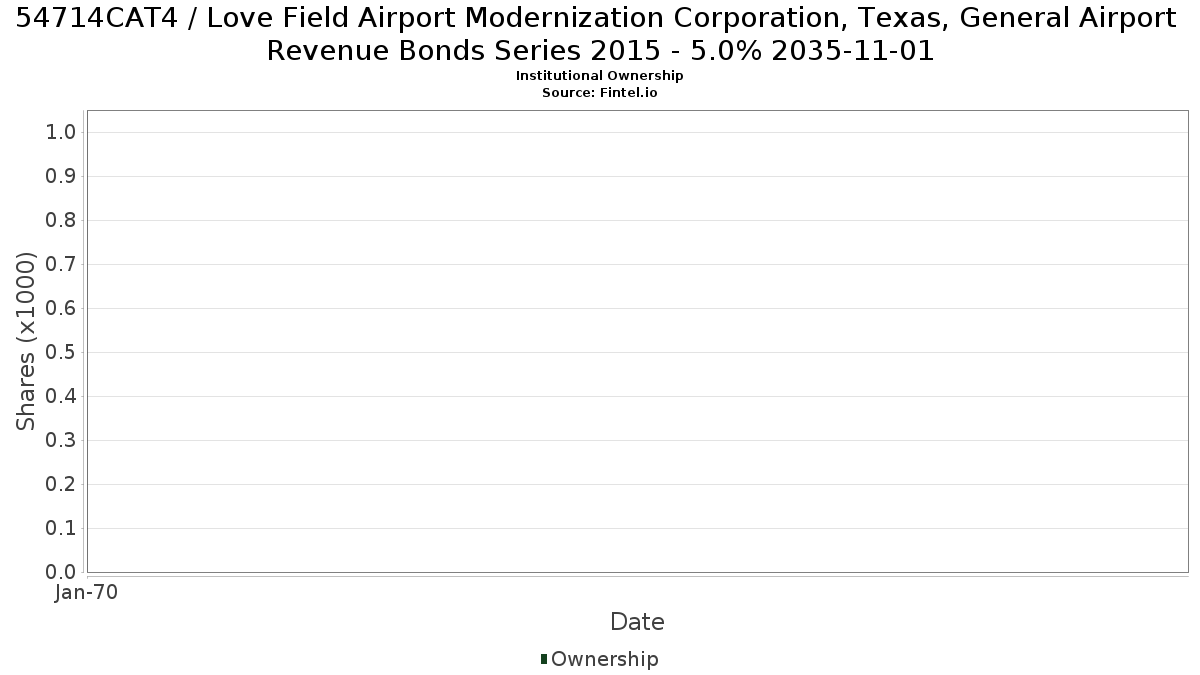Select the 0.5 y-axis tick label
This screenshot has width=1200, height=675.
click(x=62, y=352)
